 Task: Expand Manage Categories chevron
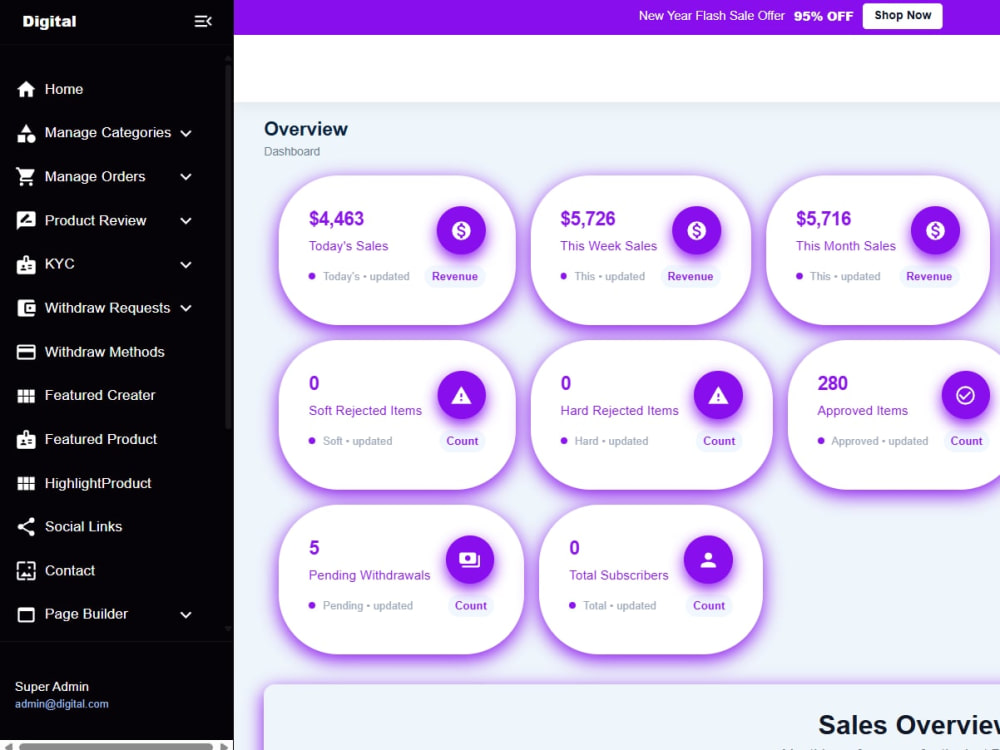coord(186,133)
